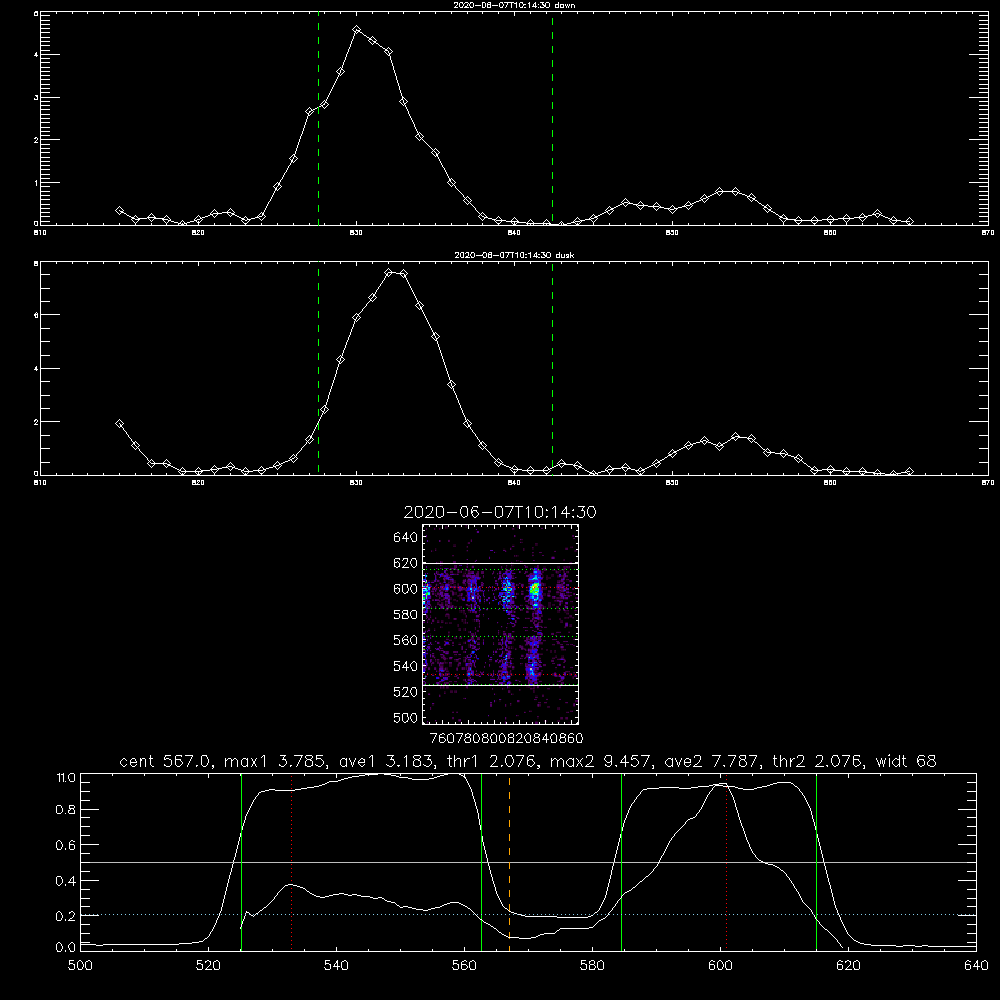The image size is (1000, 1000).
Task: Click the dotted cyan 0.2 threshold line in bottom plot
Action: point(529,915)
